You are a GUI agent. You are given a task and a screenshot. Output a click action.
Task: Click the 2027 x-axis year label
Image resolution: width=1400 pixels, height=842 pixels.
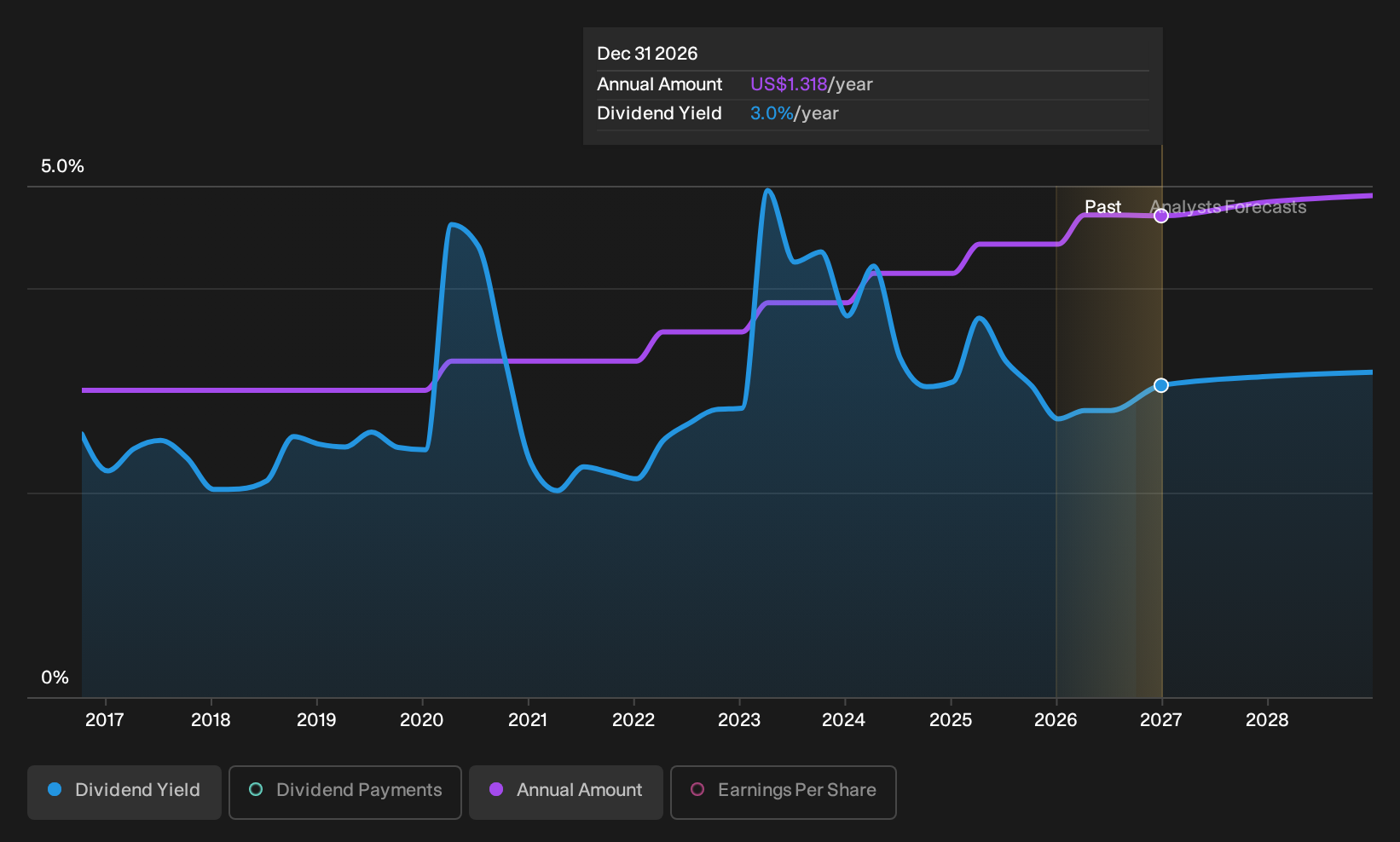1161,720
